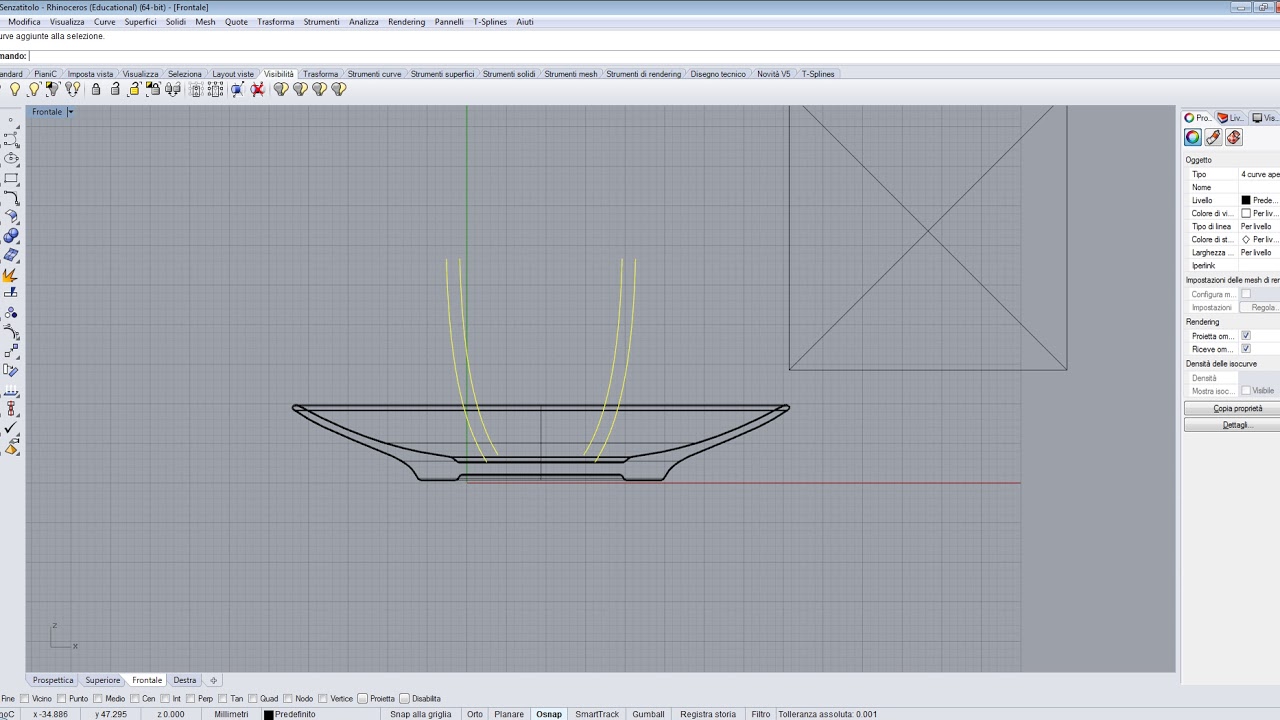Screen dimensions: 1280x720
Task: Click the Unlock objects open padlock icon
Action: tap(115, 89)
